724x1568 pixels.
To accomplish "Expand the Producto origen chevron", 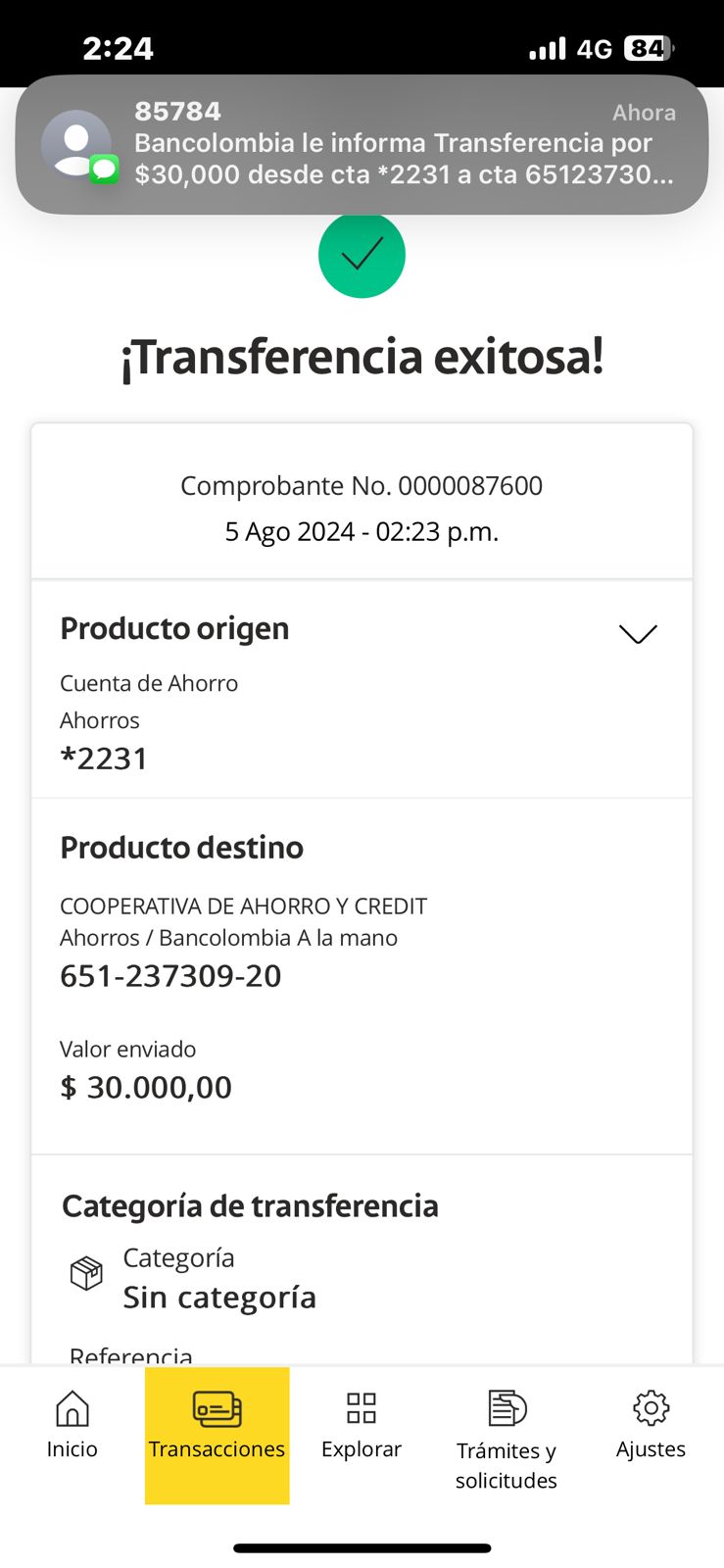I will [638, 633].
